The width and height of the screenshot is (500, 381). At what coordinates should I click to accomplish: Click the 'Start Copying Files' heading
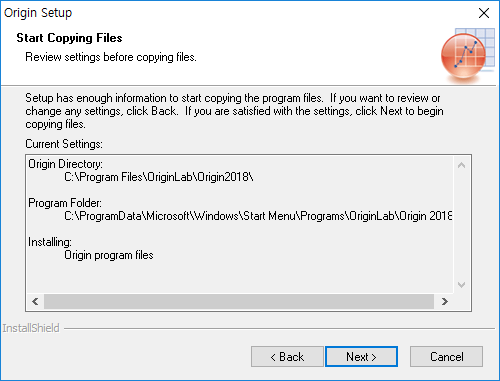pyautogui.click(x=69, y=38)
